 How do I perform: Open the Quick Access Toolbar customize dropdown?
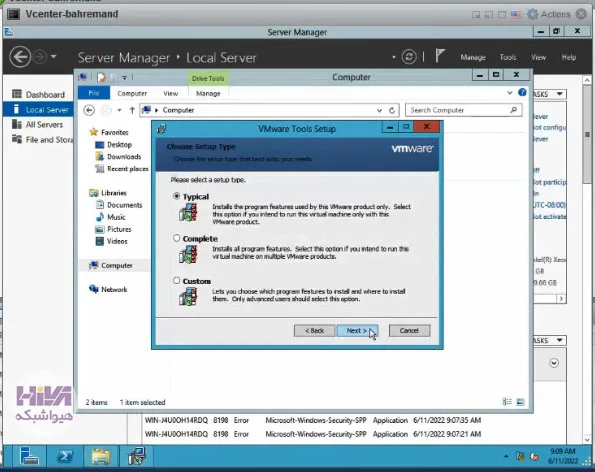pos(124,77)
